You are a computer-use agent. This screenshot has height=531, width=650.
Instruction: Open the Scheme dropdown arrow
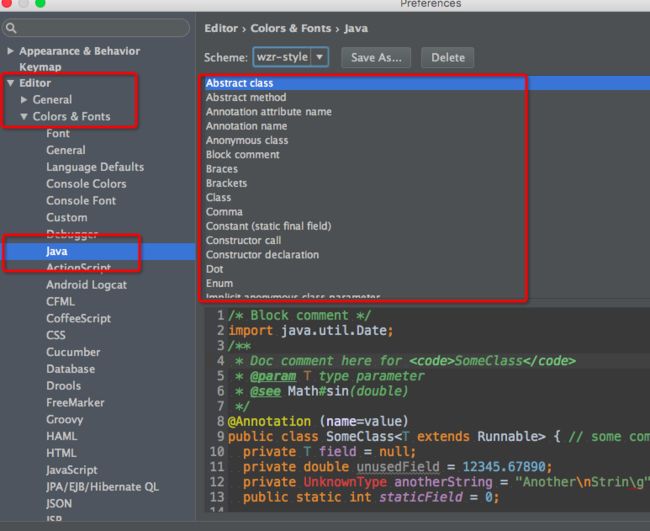(x=319, y=57)
